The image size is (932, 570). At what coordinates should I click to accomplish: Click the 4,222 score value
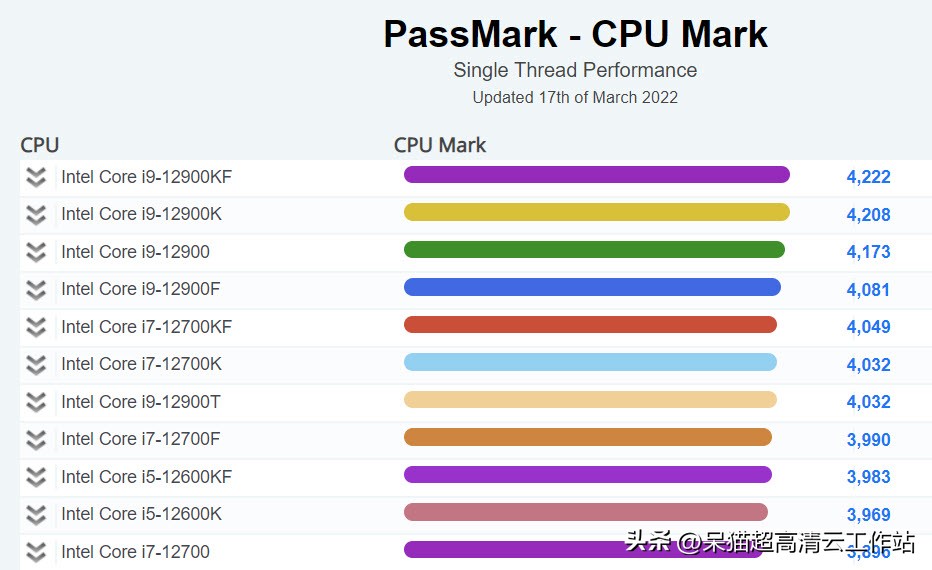(868, 177)
